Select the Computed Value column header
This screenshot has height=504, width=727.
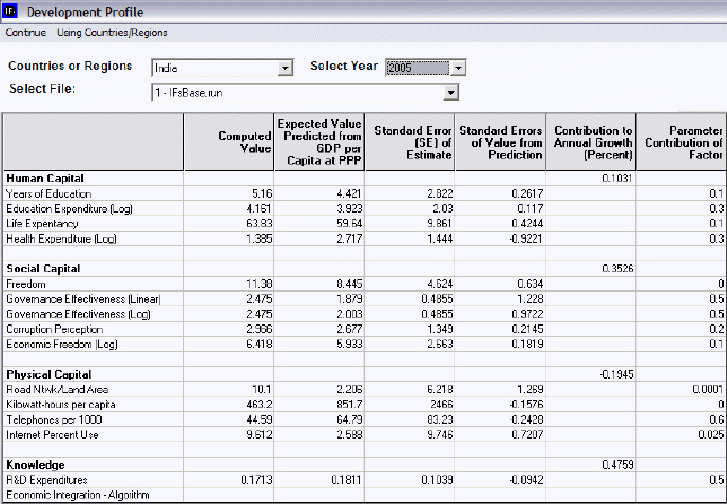point(229,141)
